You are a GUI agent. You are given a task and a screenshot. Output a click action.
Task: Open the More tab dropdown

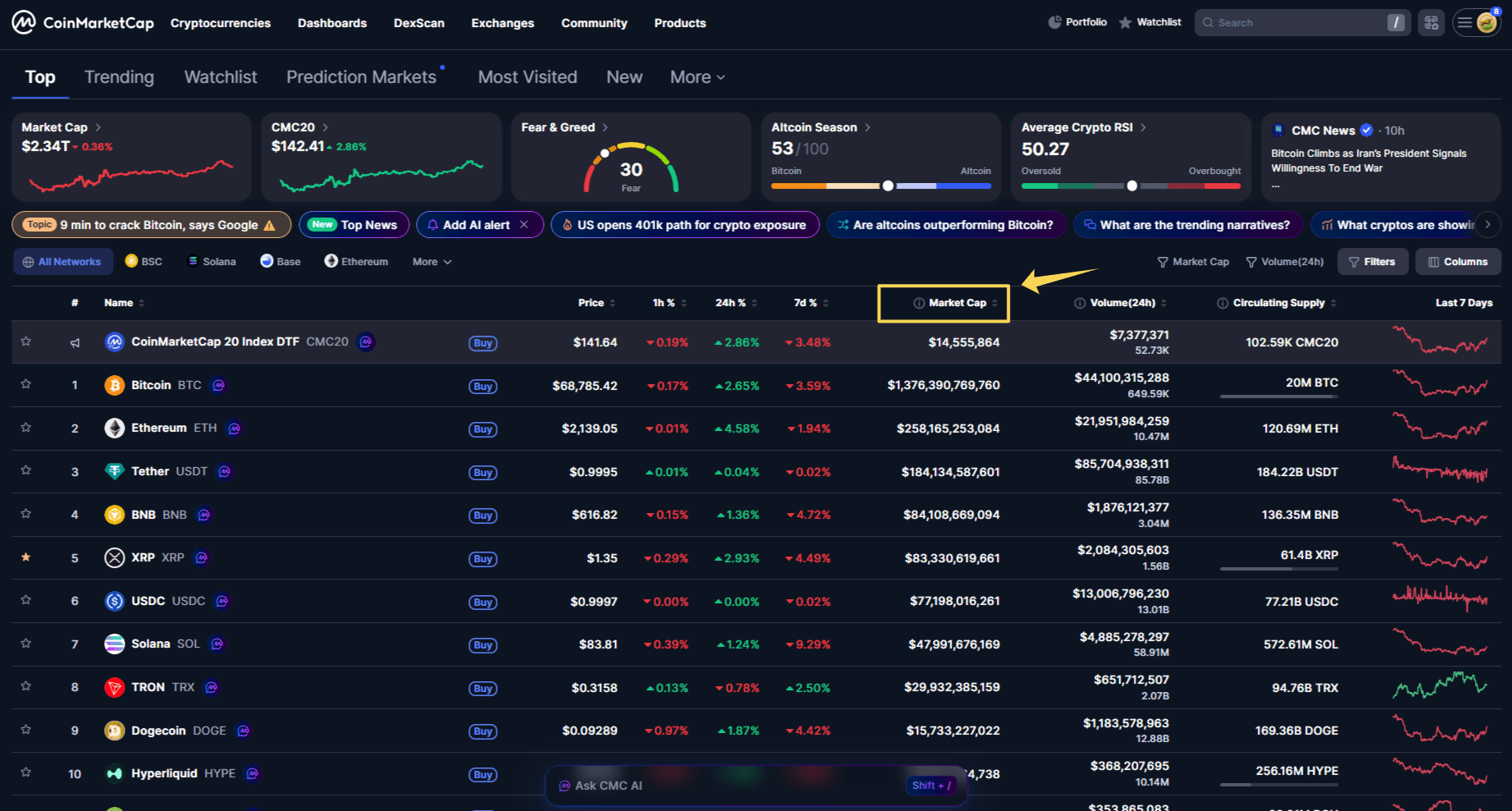(x=695, y=76)
